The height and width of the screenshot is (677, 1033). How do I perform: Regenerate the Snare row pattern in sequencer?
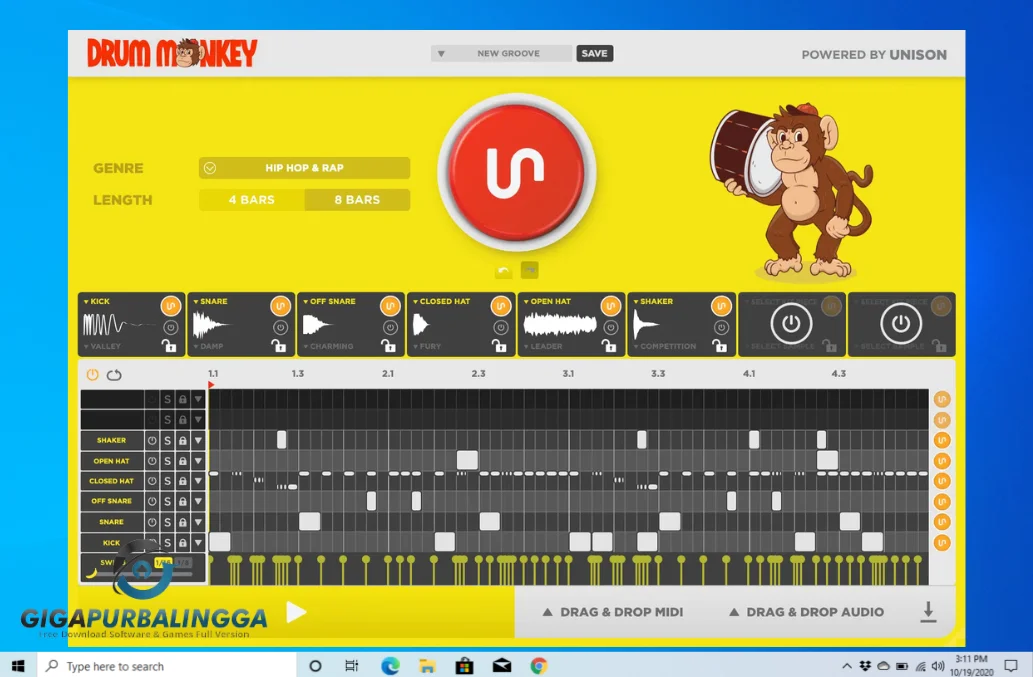pos(942,522)
